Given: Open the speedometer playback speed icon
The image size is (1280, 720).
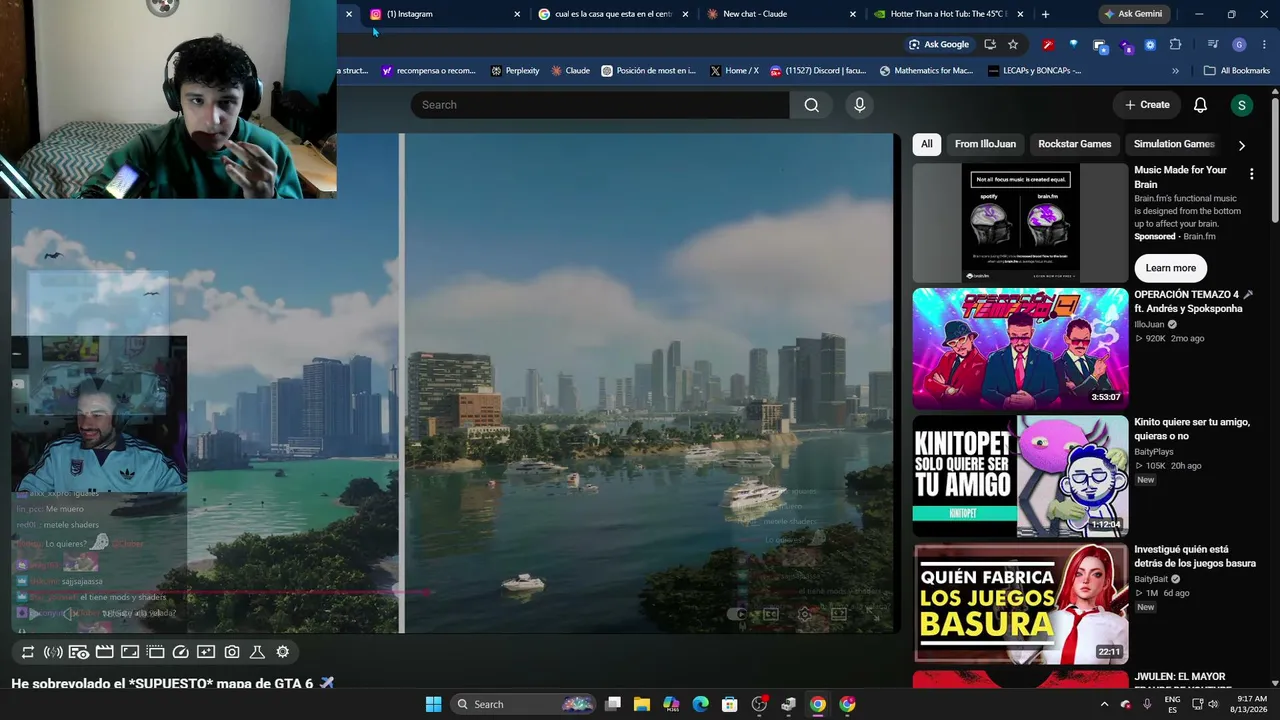Looking at the screenshot, I should [x=181, y=652].
